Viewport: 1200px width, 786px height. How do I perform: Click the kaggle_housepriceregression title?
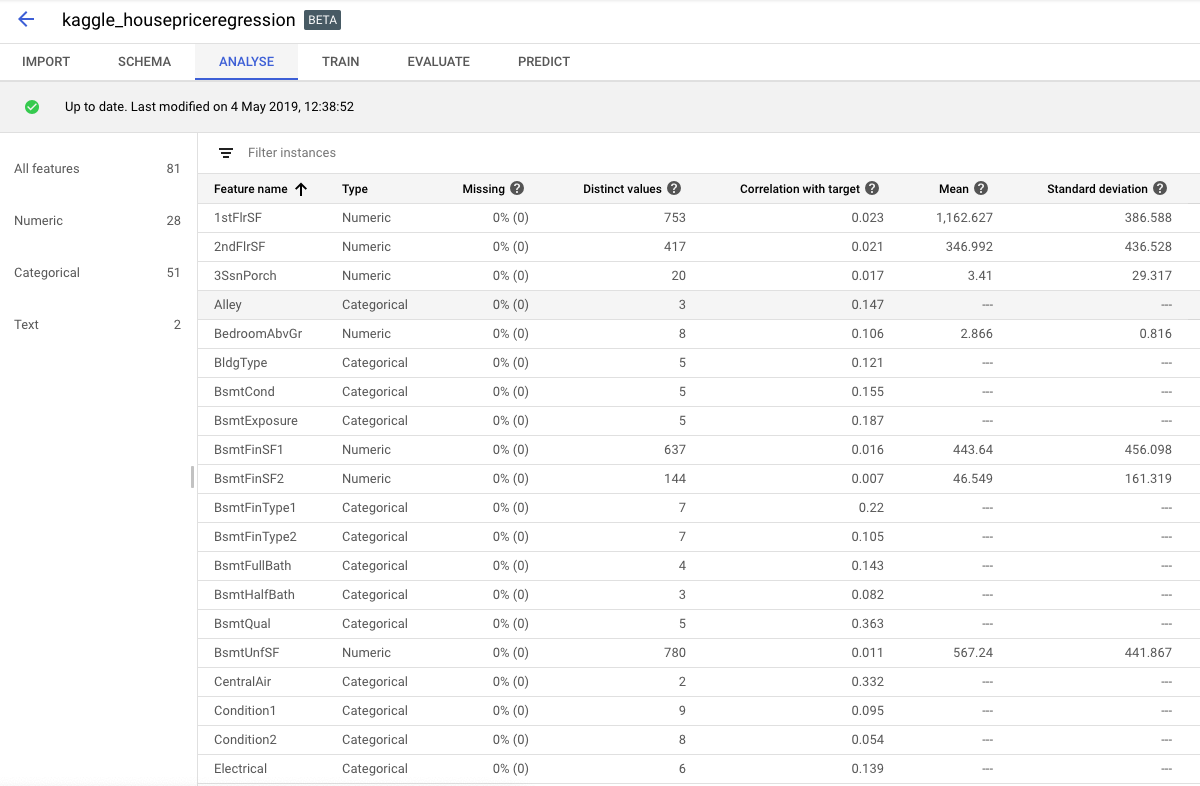click(x=179, y=20)
